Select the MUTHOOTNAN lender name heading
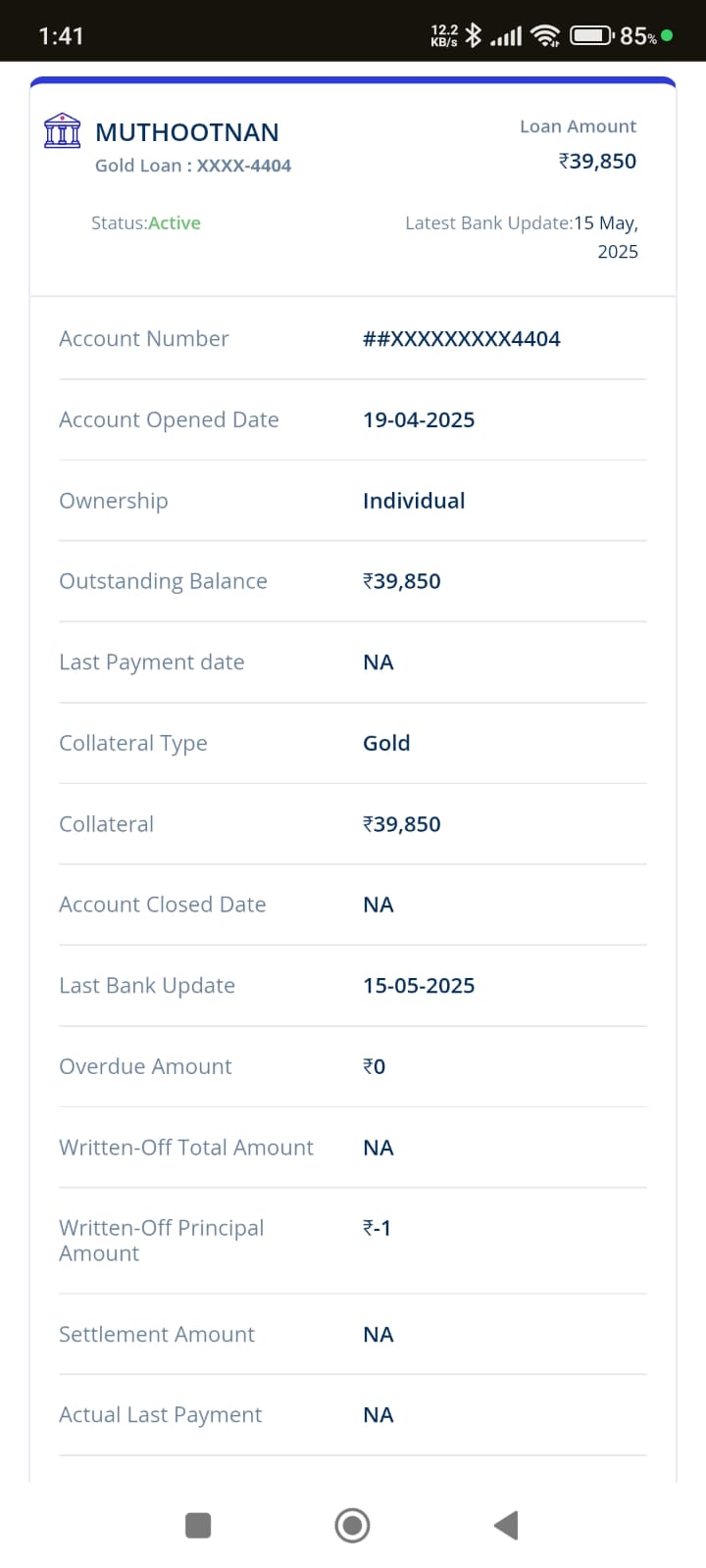The image size is (706, 1568). (x=186, y=132)
